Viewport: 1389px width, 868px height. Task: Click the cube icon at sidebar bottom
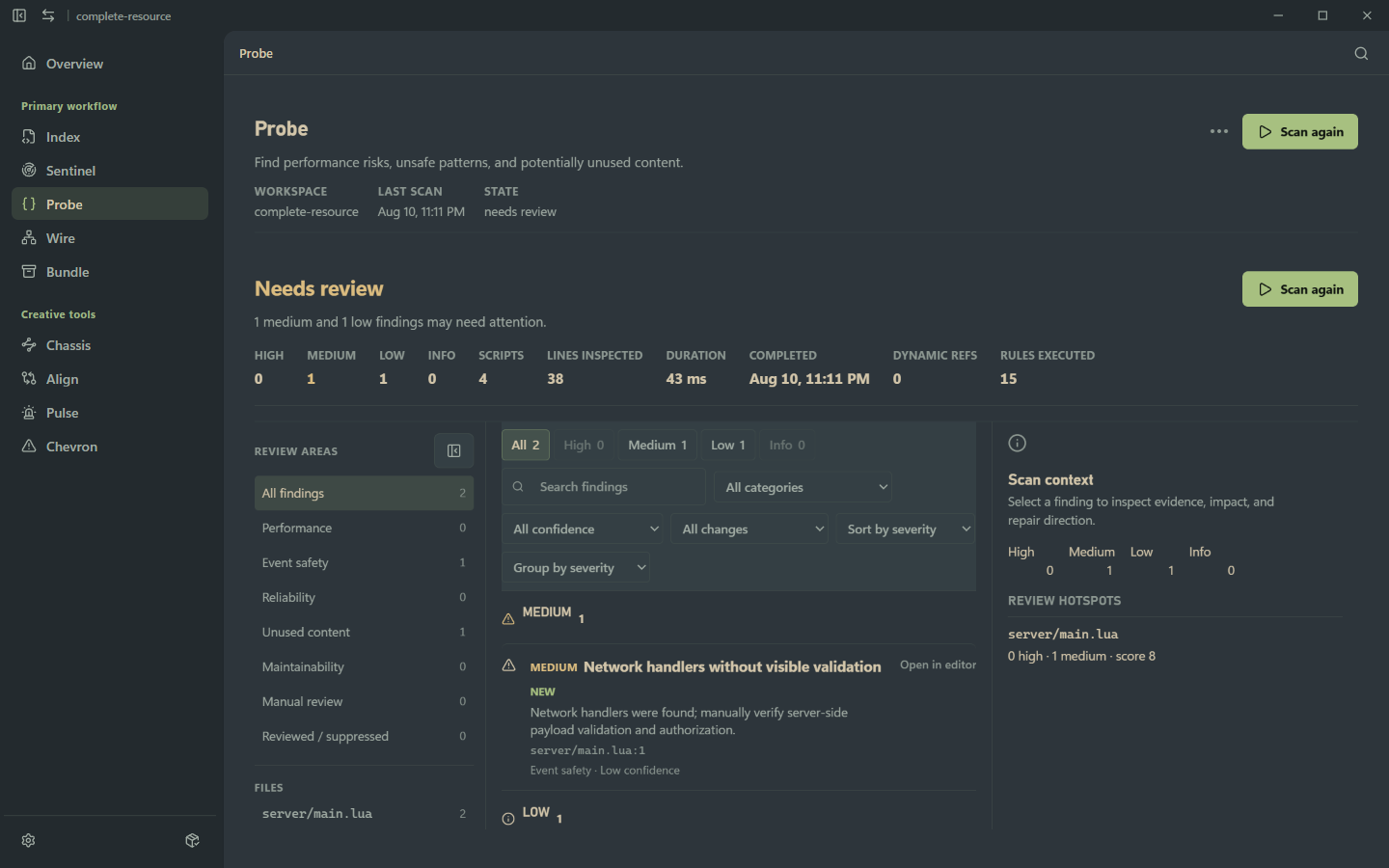[192, 840]
